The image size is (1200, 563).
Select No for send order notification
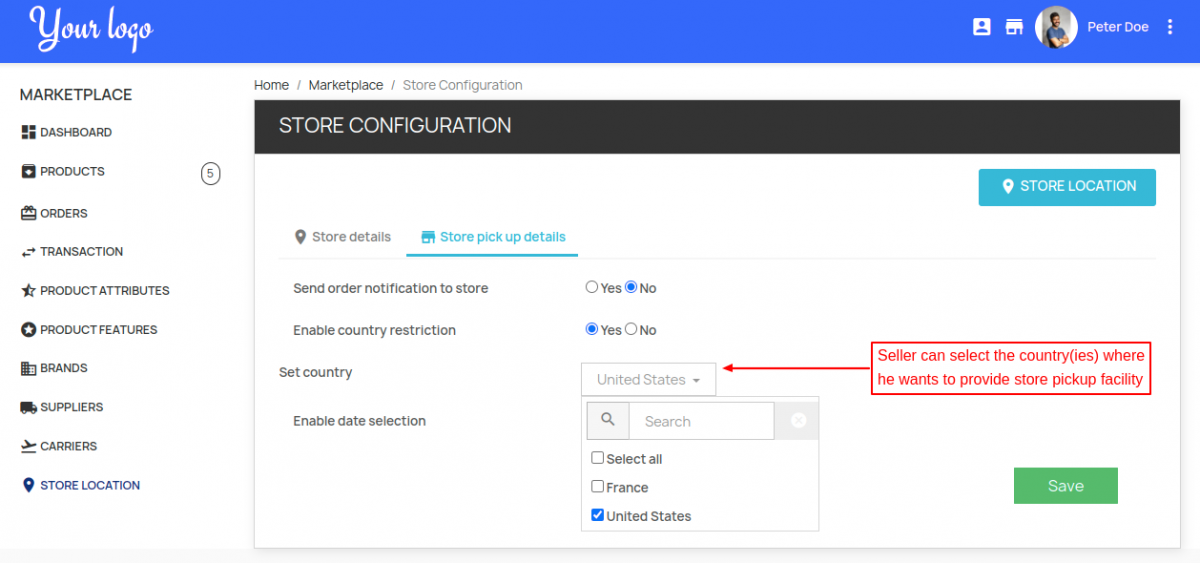pyautogui.click(x=631, y=288)
